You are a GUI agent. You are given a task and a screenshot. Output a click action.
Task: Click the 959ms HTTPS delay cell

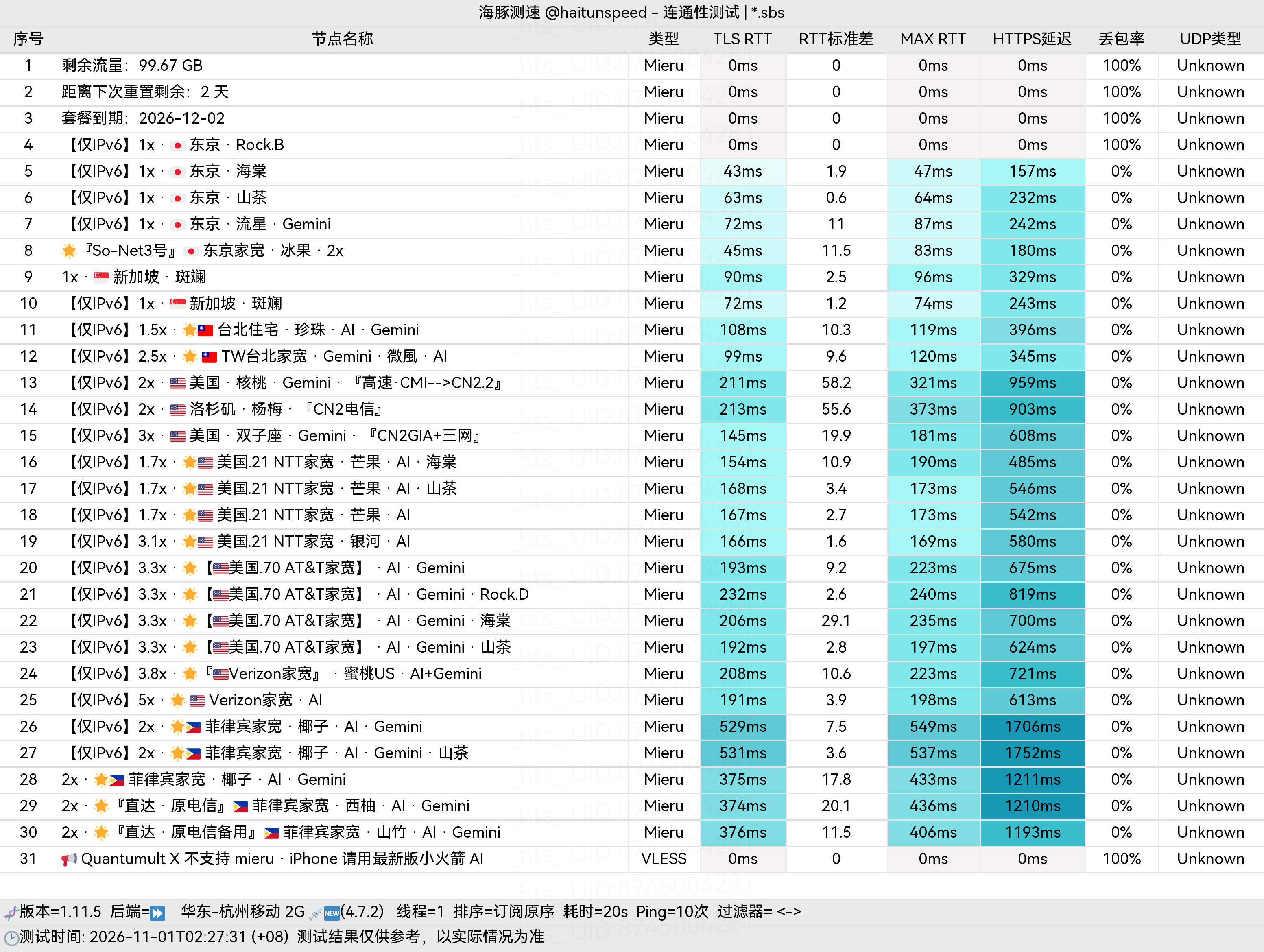1033,383
